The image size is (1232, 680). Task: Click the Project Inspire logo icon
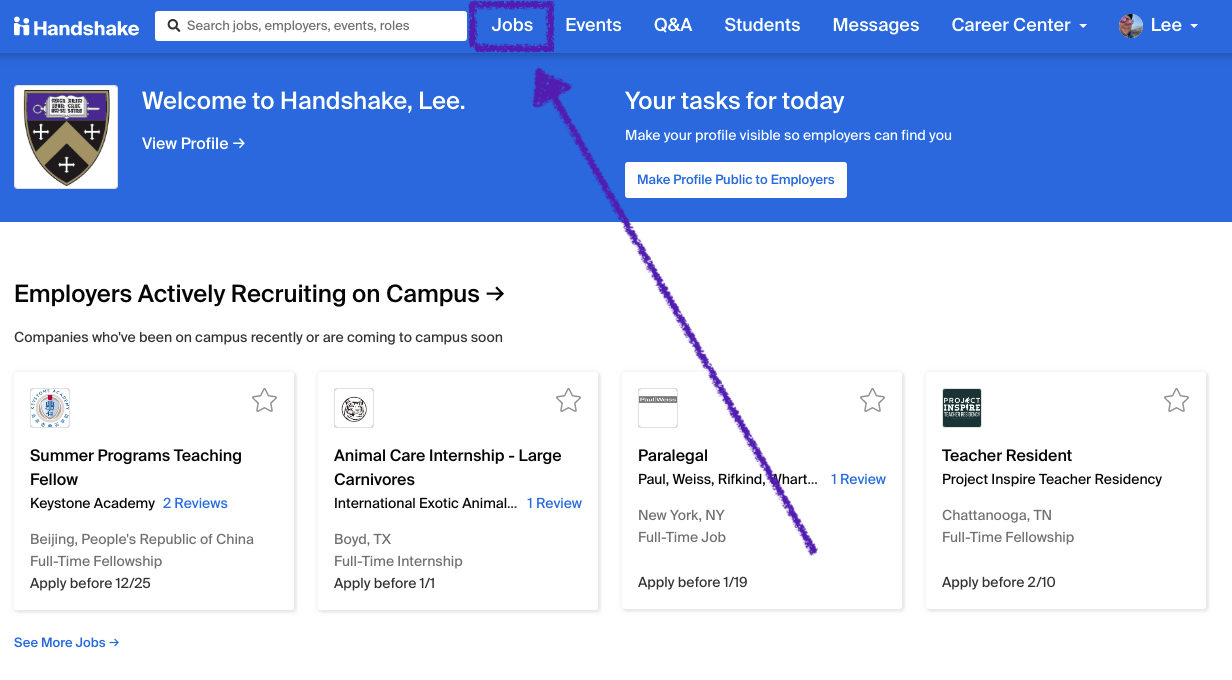(x=962, y=408)
